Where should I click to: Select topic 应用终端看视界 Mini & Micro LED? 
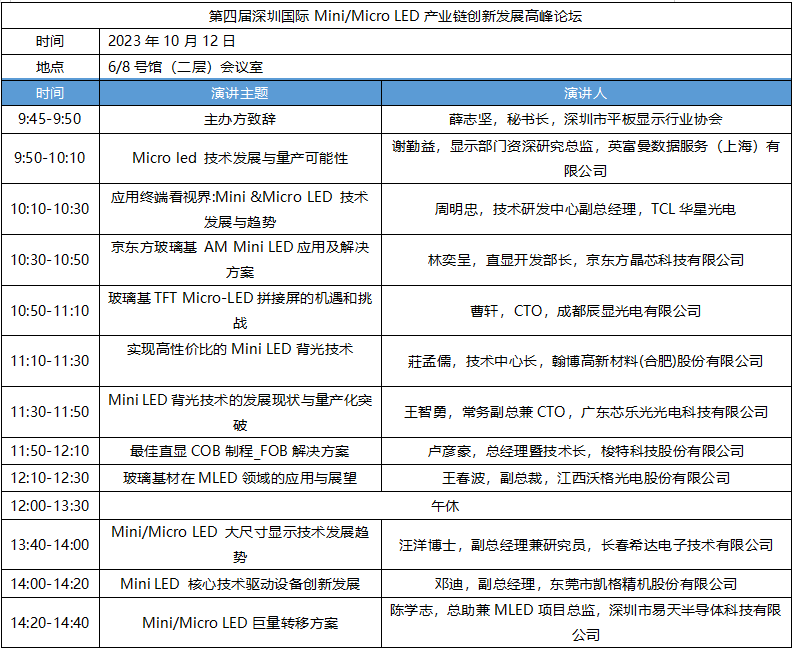[x=240, y=209]
